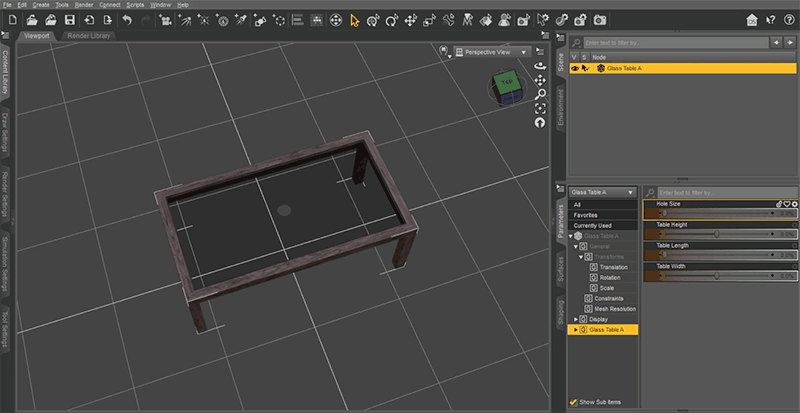This screenshot has height=413, width=800.
Task: Click the Save floppy disk icon
Action: coord(70,20)
